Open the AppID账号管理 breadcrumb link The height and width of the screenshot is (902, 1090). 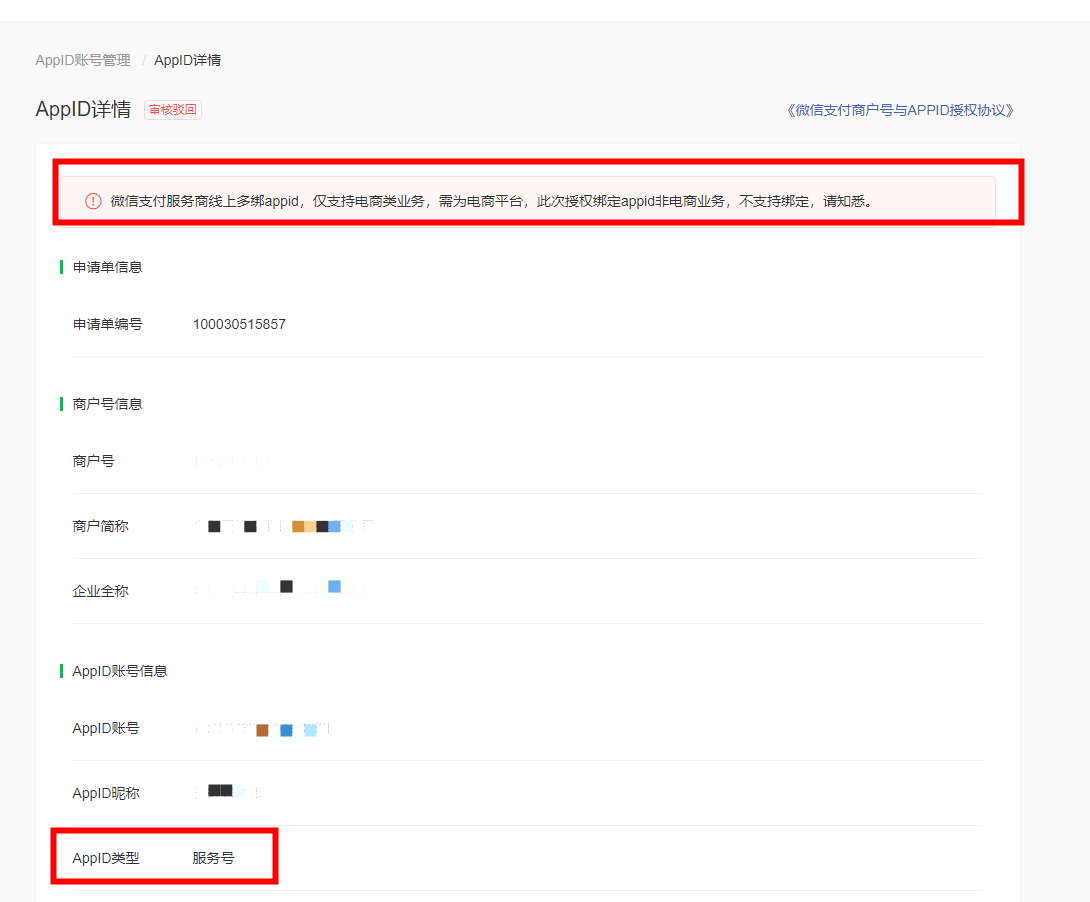(x=83, y=60)
